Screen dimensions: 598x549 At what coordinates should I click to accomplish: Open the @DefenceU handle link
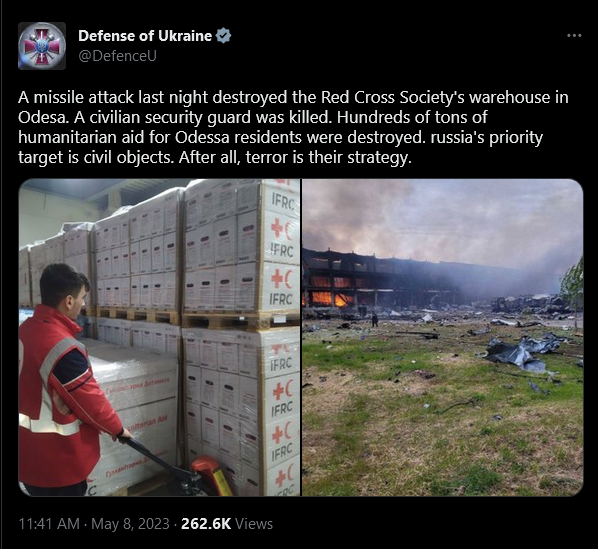click(x=117, y=56)
